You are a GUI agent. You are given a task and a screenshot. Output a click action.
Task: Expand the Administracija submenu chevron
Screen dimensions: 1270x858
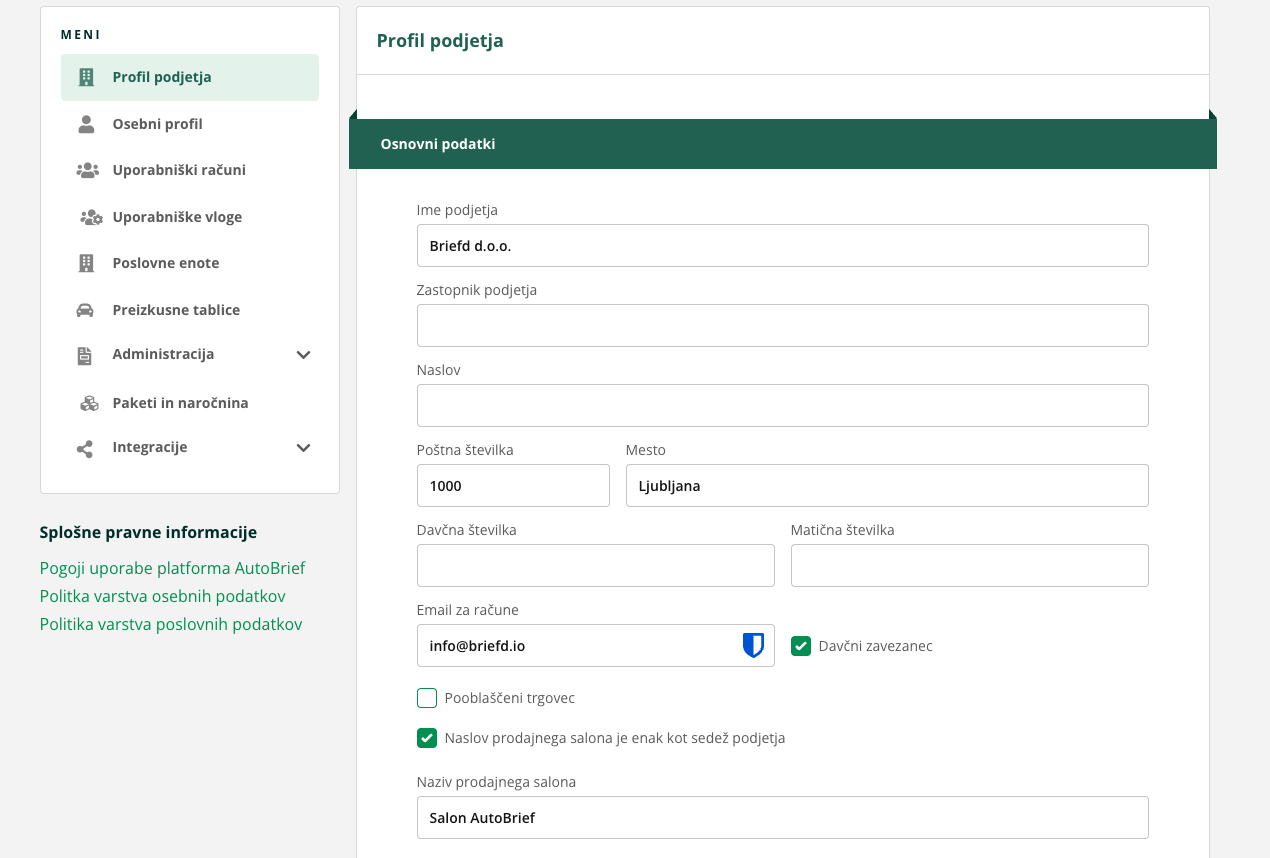click(304, 355)
